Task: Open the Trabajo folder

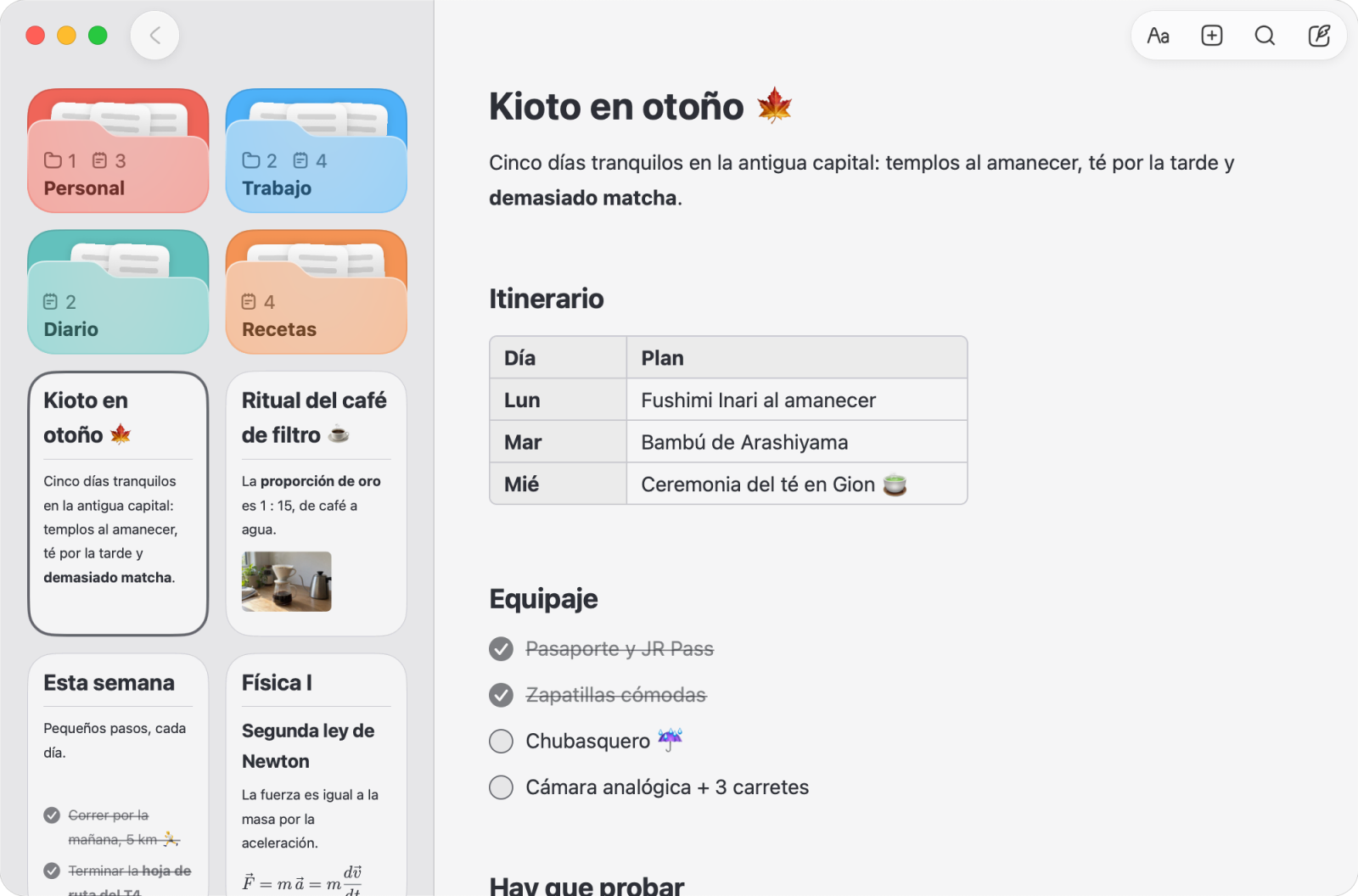Action: (316, 150)
